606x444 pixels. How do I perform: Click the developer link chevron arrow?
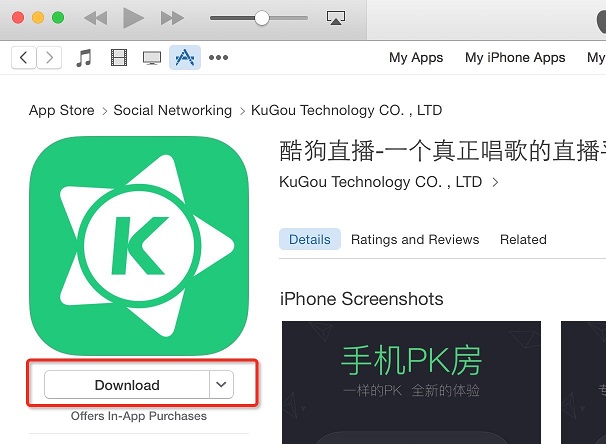(x=495, y=182)
